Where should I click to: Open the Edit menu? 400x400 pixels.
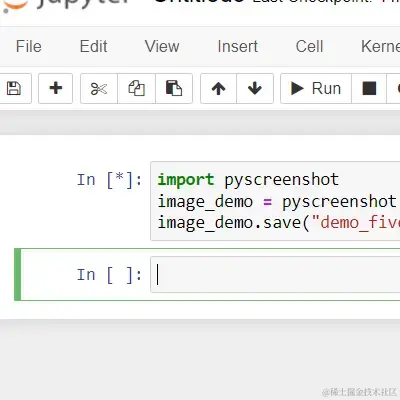pos(93,46)
